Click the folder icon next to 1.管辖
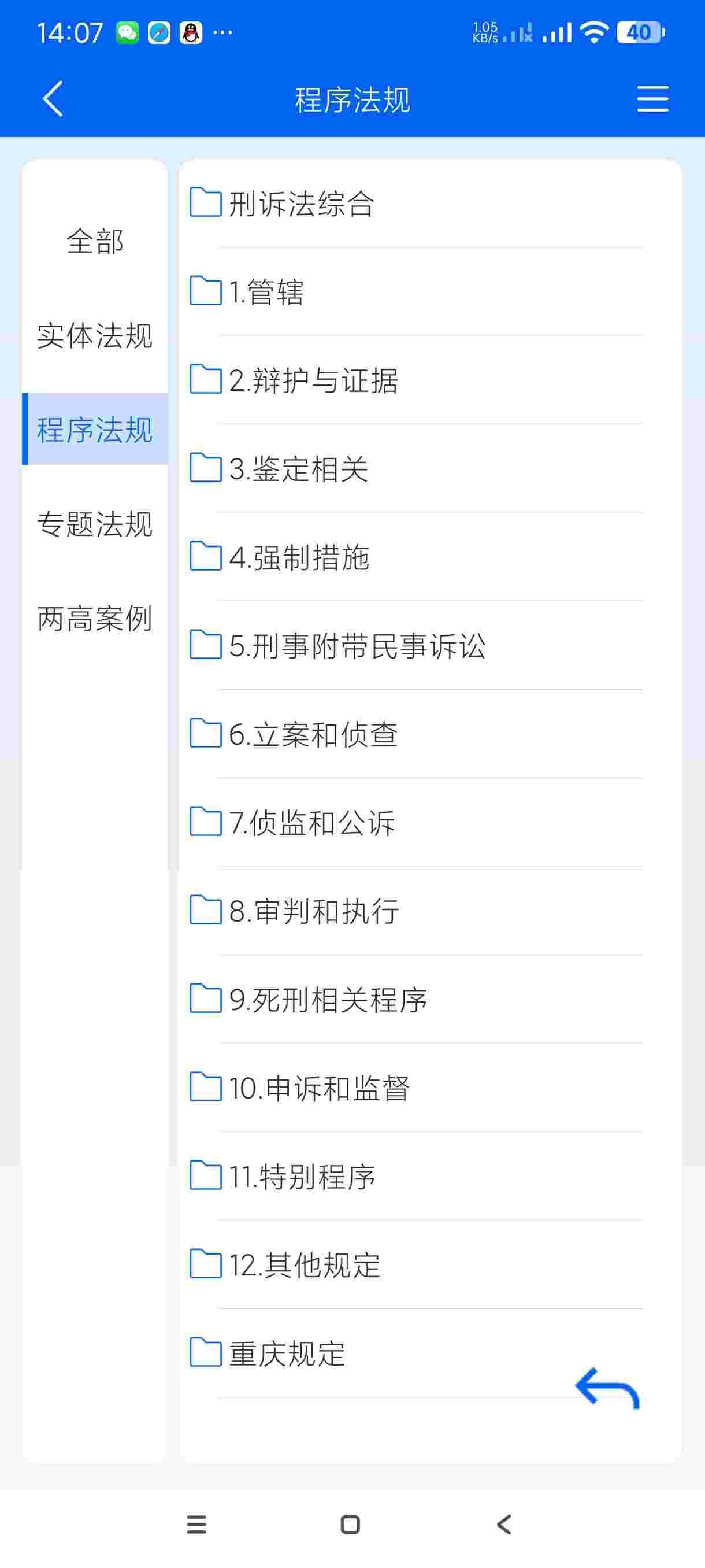This screenshot has width=705, height=1568. (x=205, y=291)
